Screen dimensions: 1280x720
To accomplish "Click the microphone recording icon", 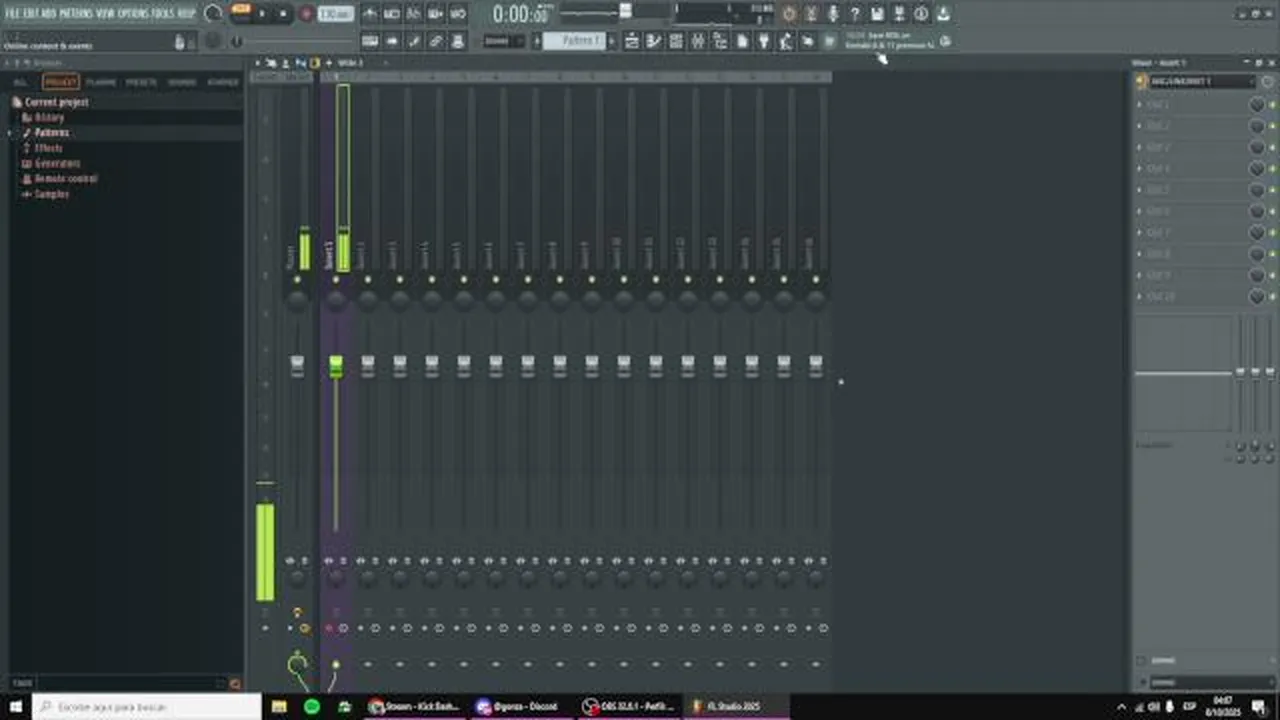I will (x=833, y=14).
